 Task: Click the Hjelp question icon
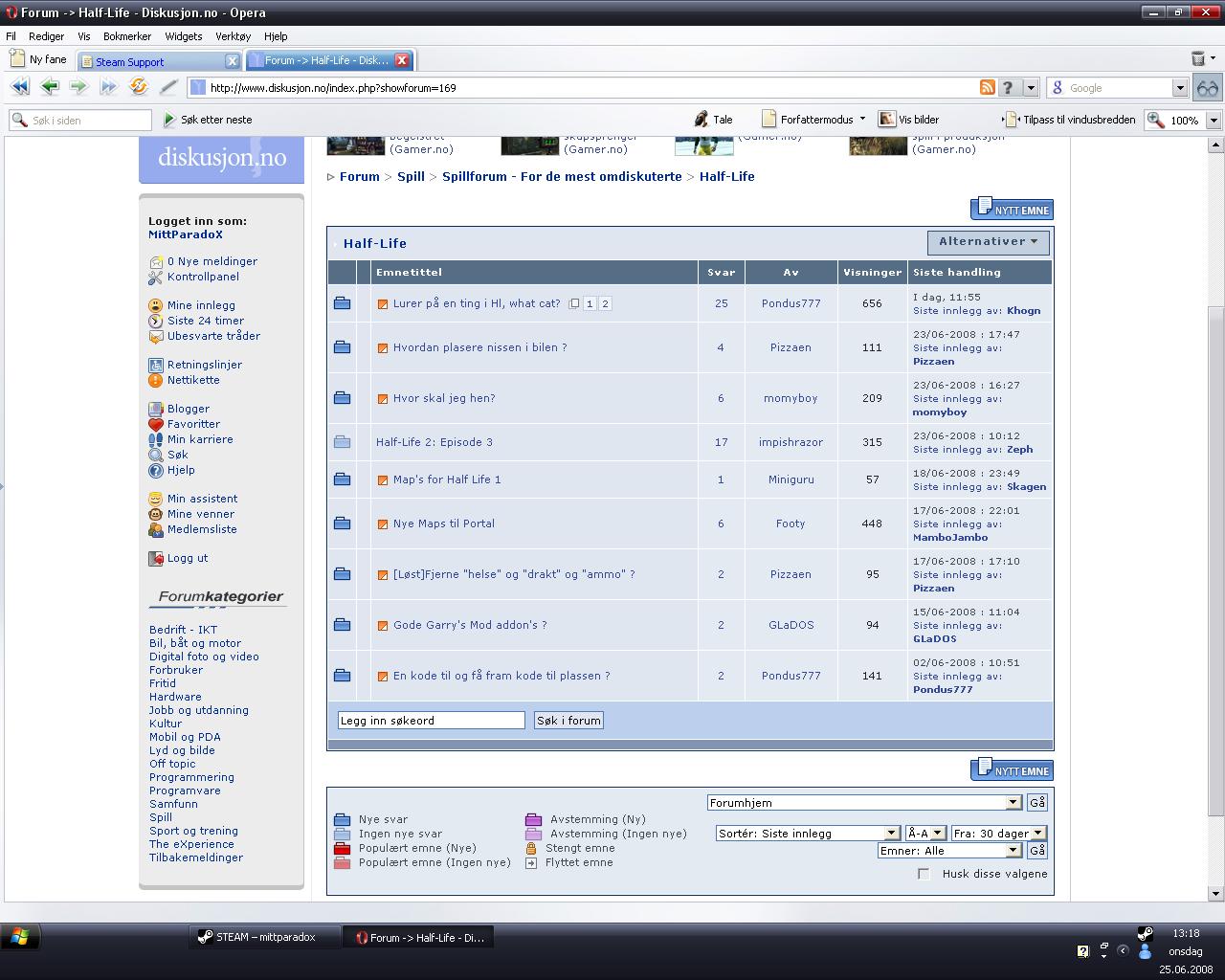155,470
